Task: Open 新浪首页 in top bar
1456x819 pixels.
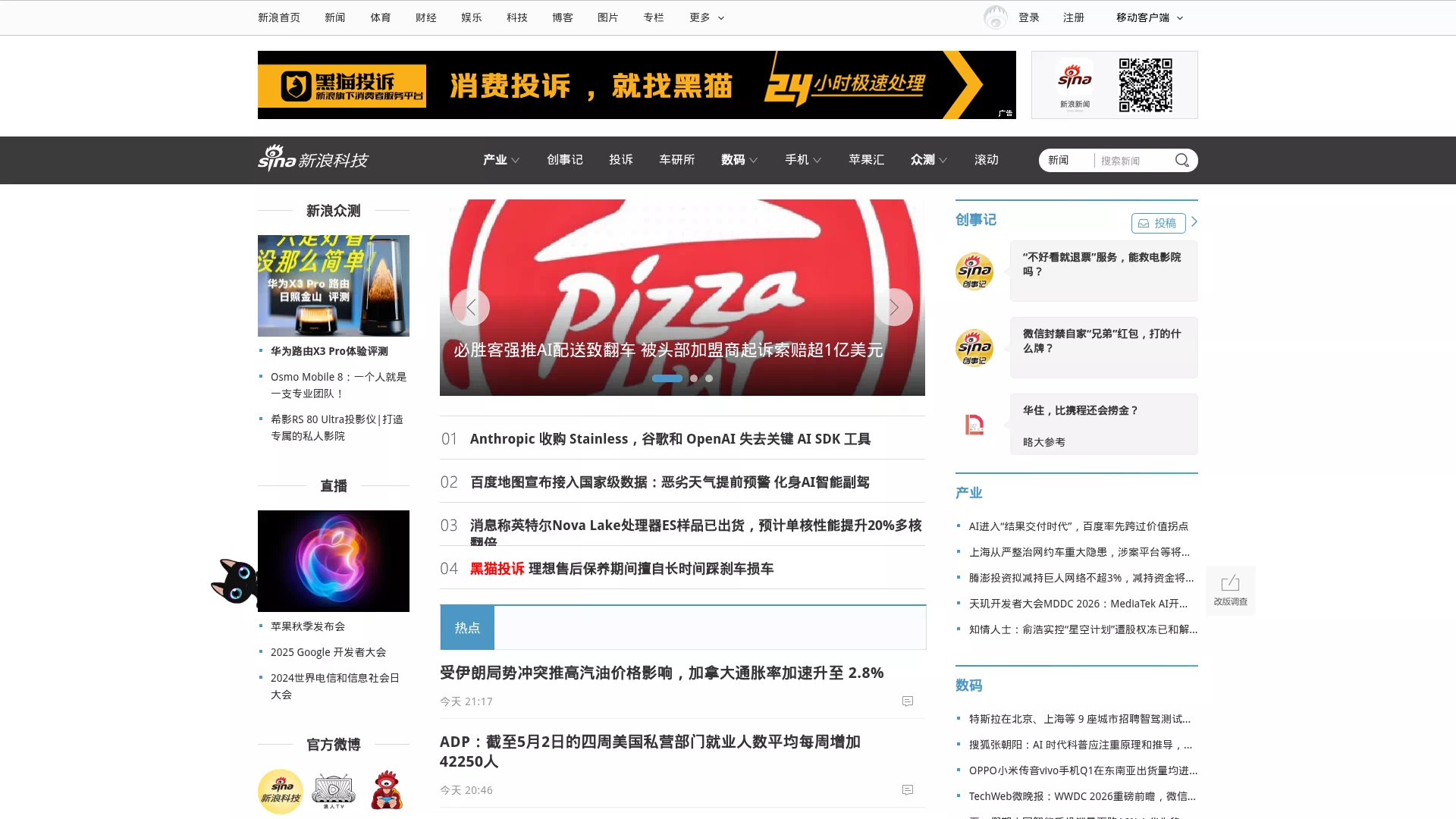Action: pyautogui.click(x=279, y=17)
